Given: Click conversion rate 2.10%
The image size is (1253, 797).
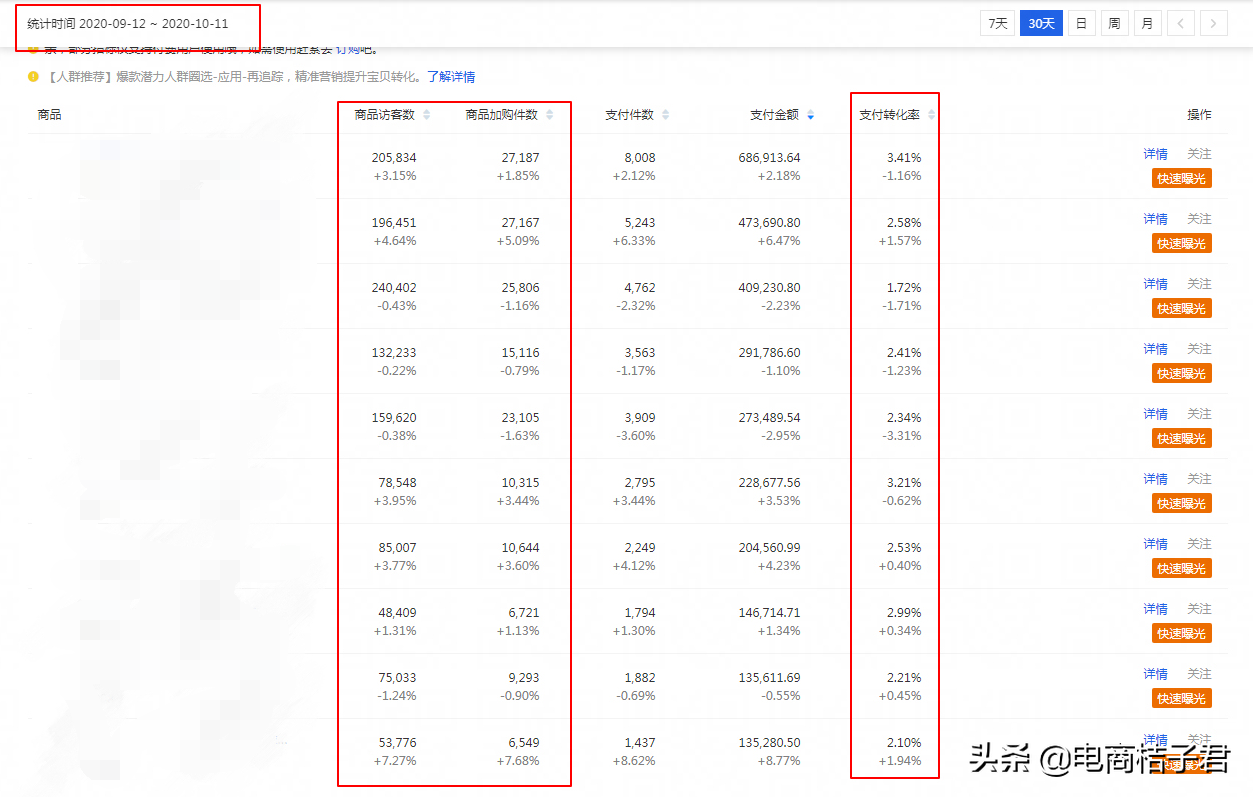Looking at the screenshot, I should pos(904,743).
